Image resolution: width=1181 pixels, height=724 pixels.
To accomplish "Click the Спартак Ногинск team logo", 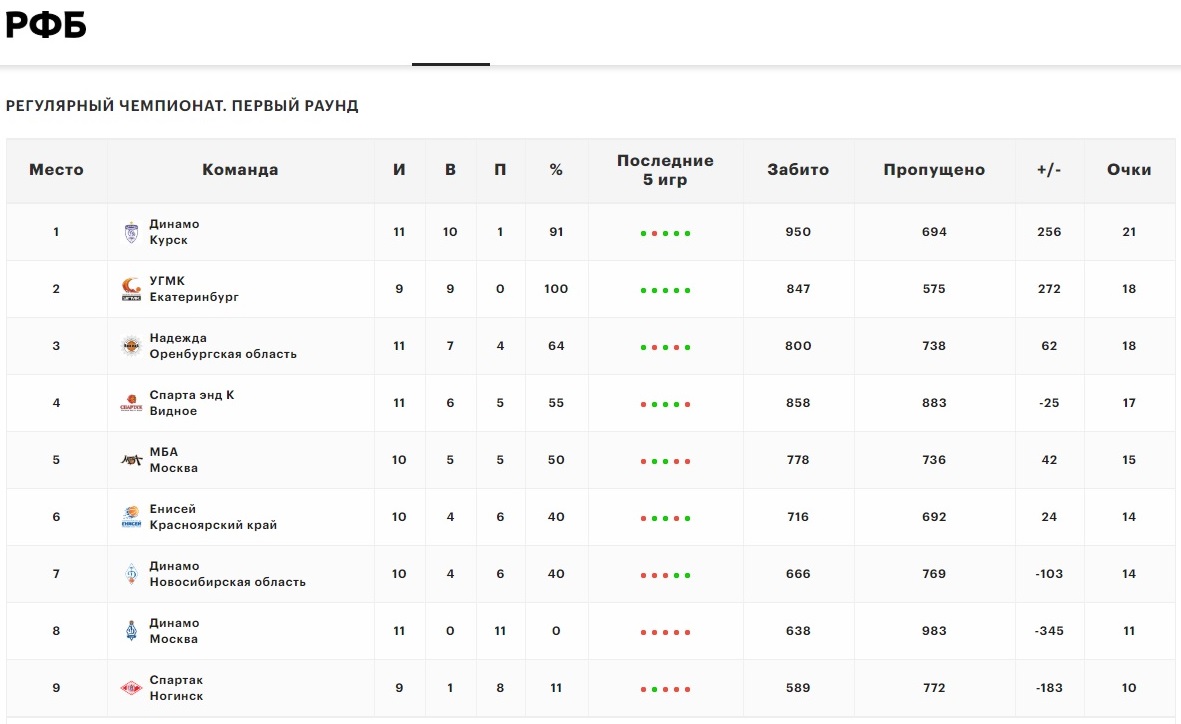I will (131, 688).
